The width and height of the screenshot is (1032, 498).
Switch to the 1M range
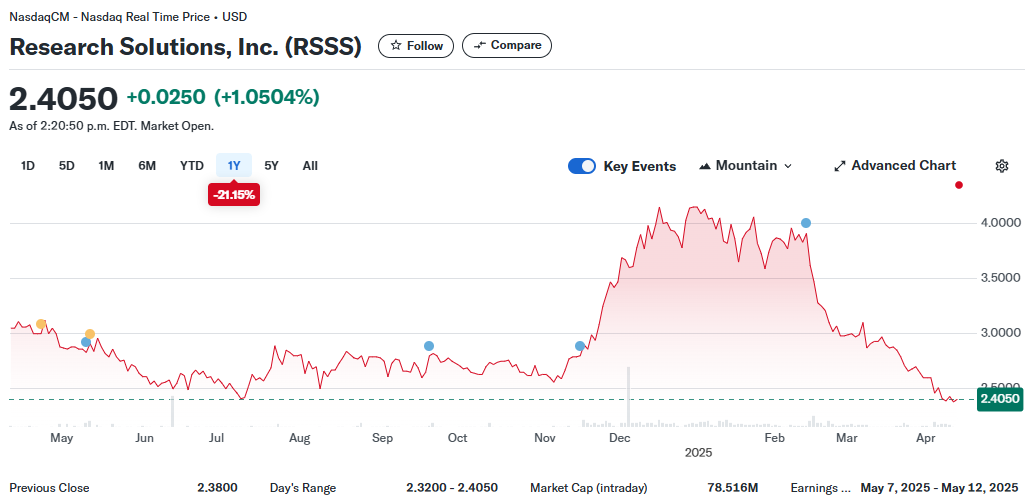pos(106,166)
